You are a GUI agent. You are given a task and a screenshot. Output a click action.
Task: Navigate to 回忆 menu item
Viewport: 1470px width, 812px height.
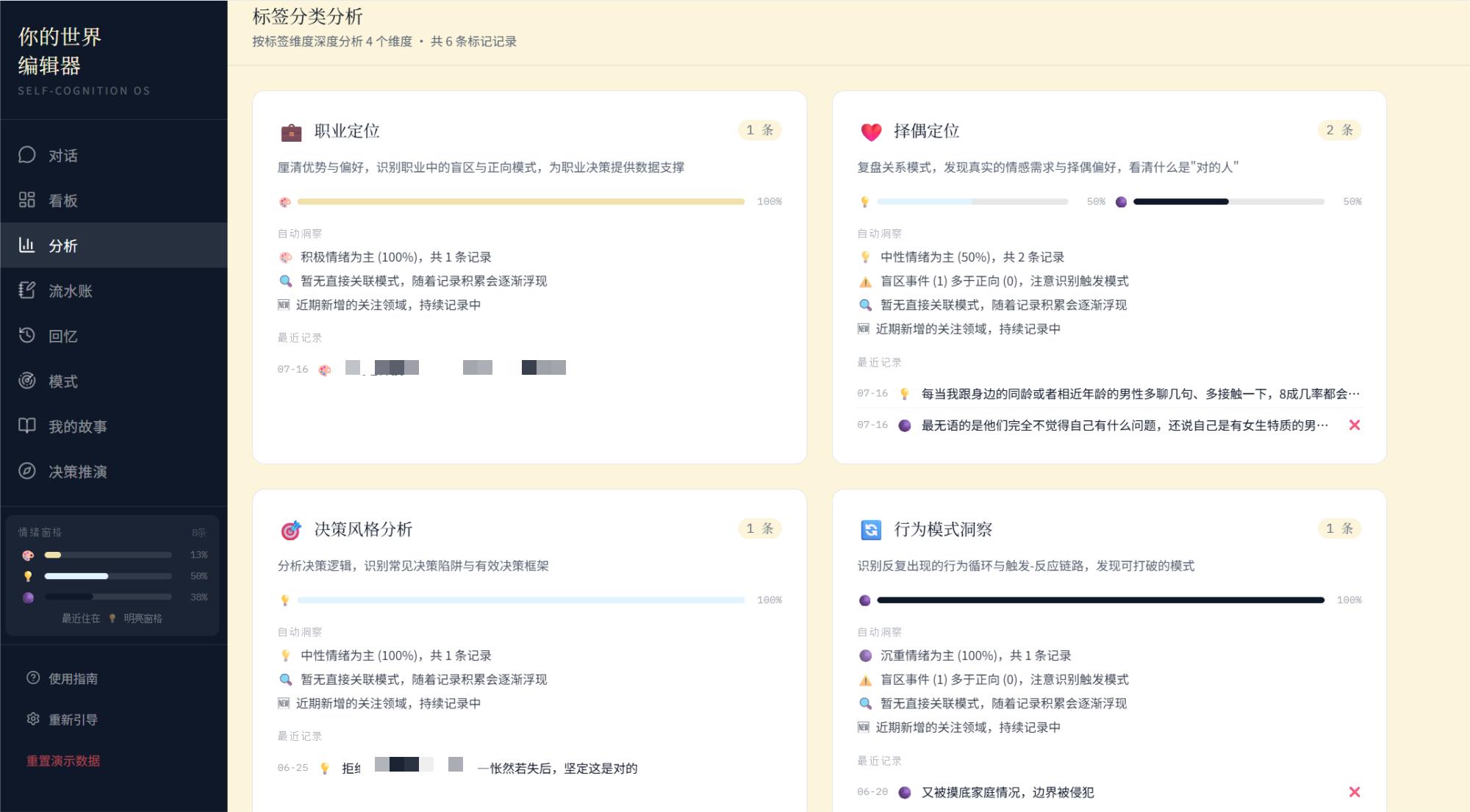(114, 335)
